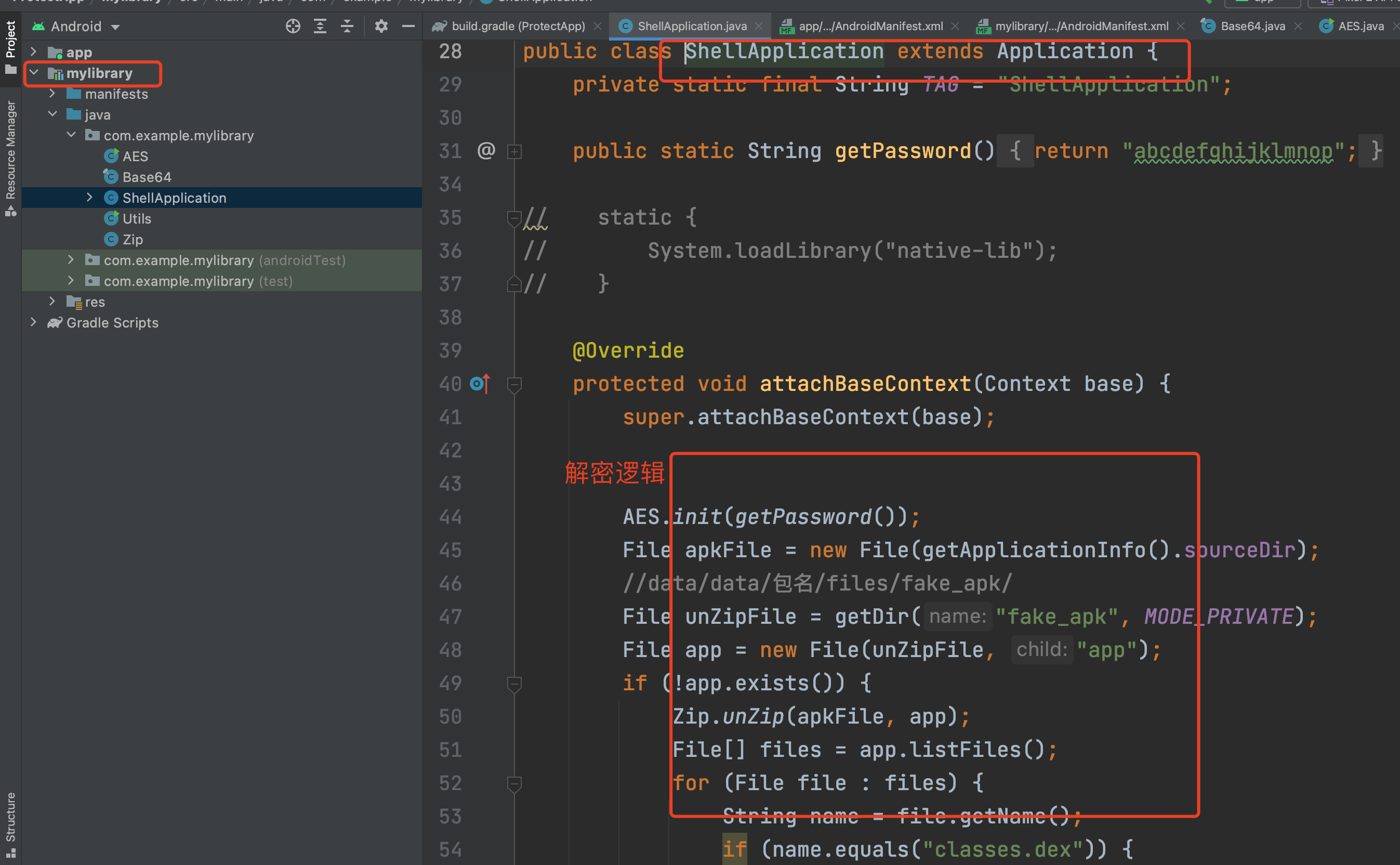Close the build.gradle (ProtectApp) tab

pyautogui.click(x=598, y=27)
